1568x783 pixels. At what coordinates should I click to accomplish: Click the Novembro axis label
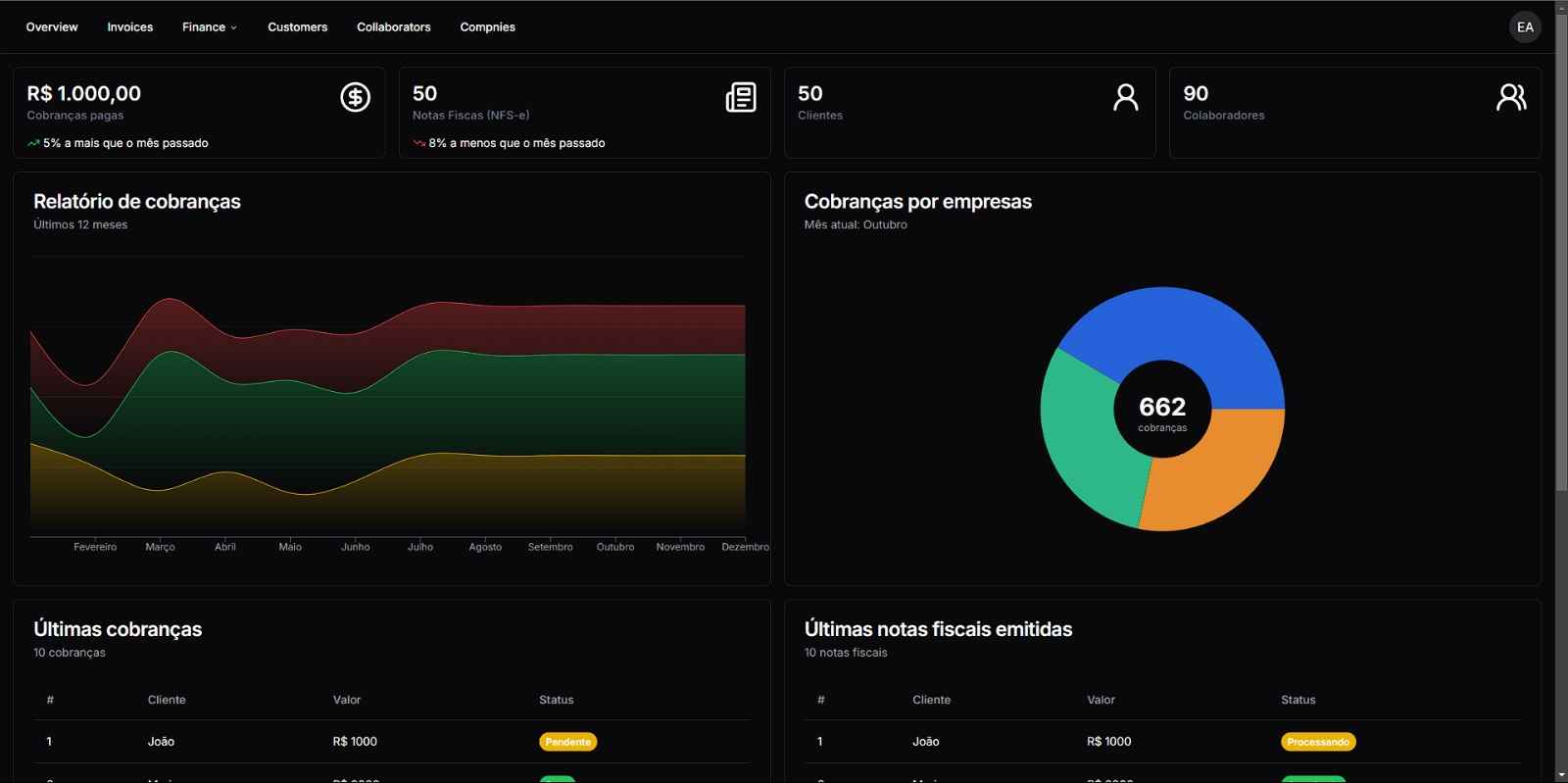coord(680,547)
